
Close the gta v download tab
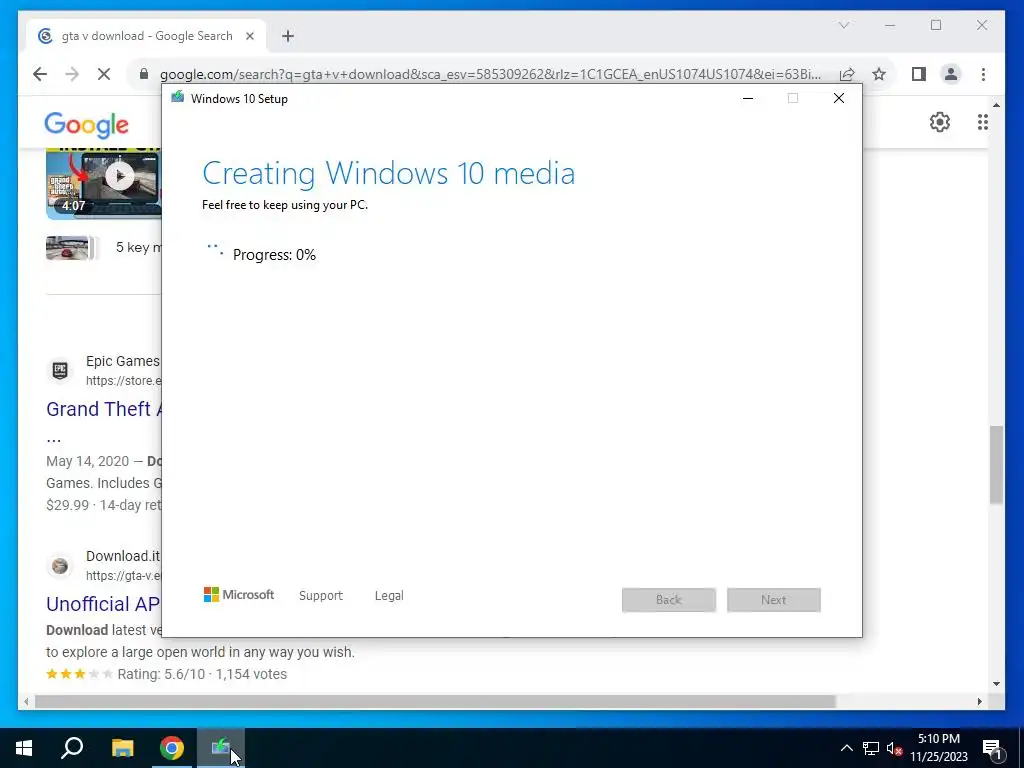(x=249, y=37)
